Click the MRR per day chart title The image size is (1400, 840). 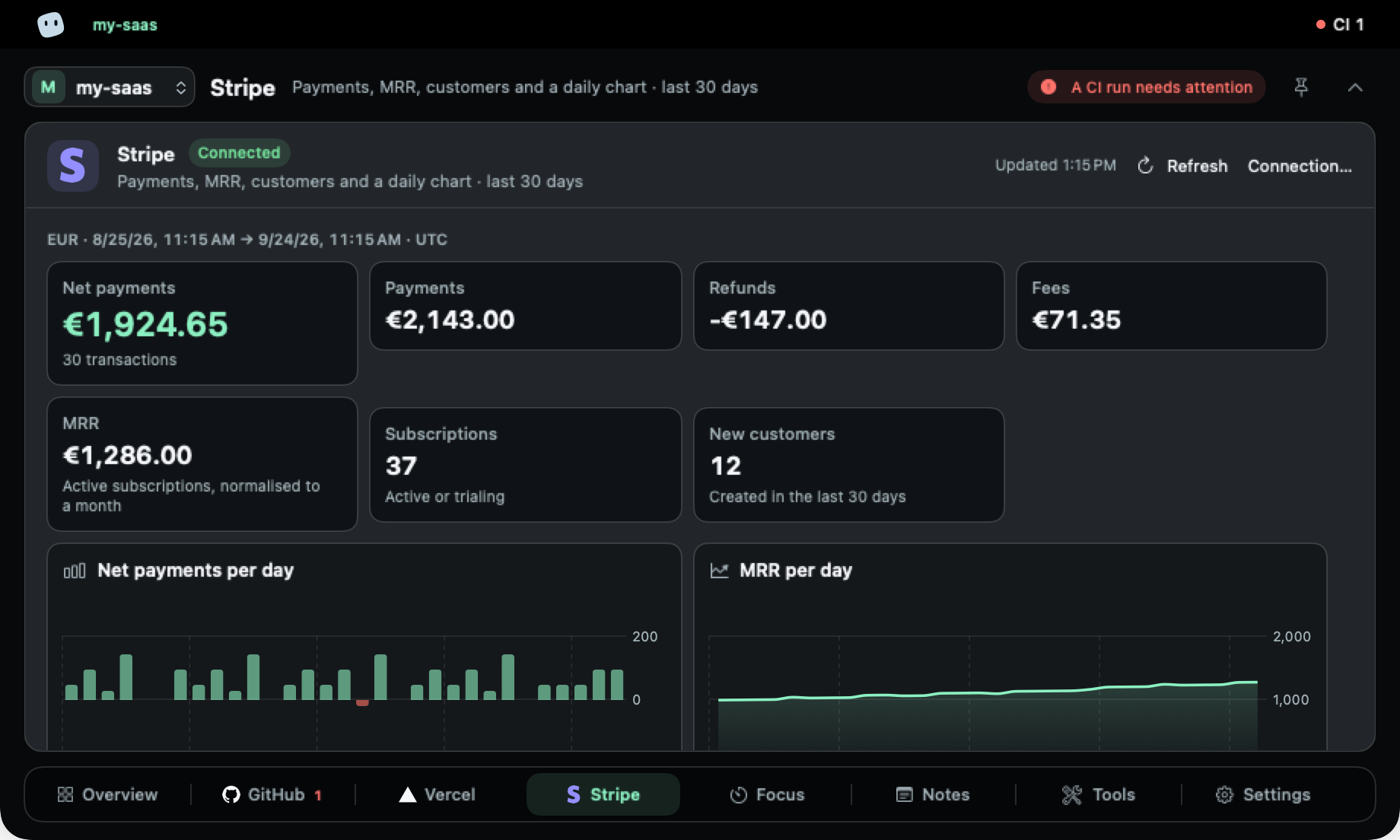click(796, 571)
